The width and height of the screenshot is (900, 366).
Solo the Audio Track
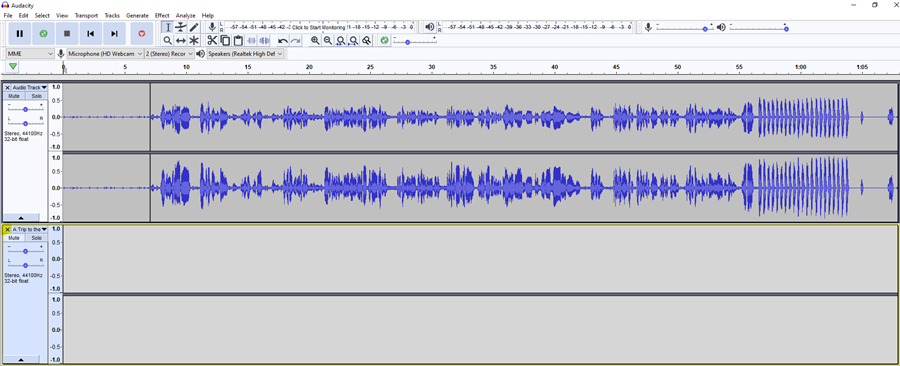[x=36, y=96]
